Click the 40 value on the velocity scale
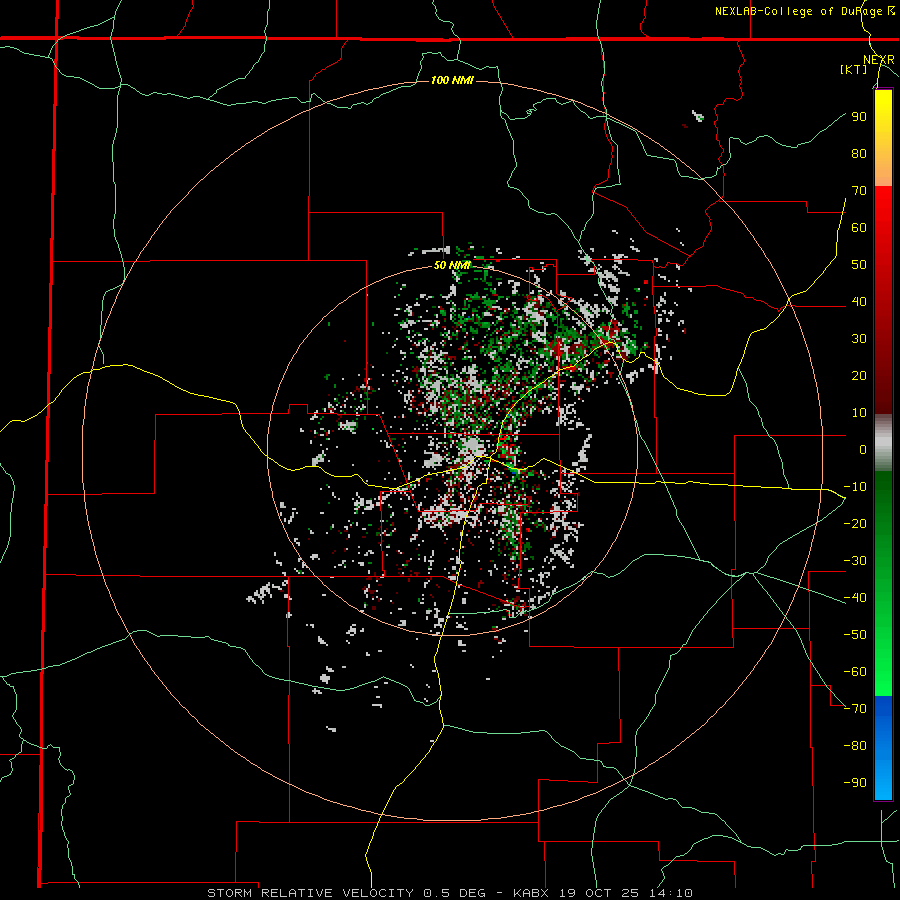Viewport: 900px width, 900px height. (859, 302)
